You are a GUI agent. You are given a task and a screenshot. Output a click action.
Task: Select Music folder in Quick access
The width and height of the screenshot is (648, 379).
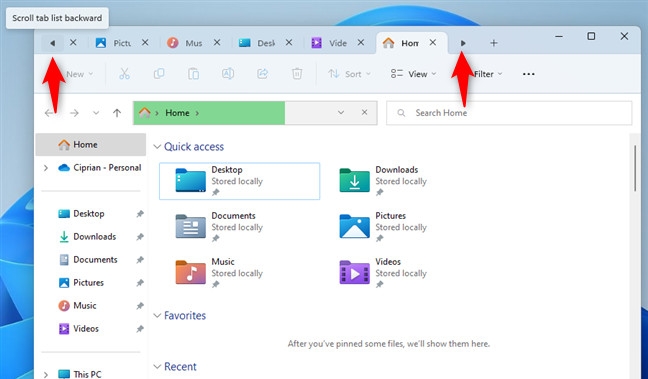pyautogui.click(x=219, y=273)
